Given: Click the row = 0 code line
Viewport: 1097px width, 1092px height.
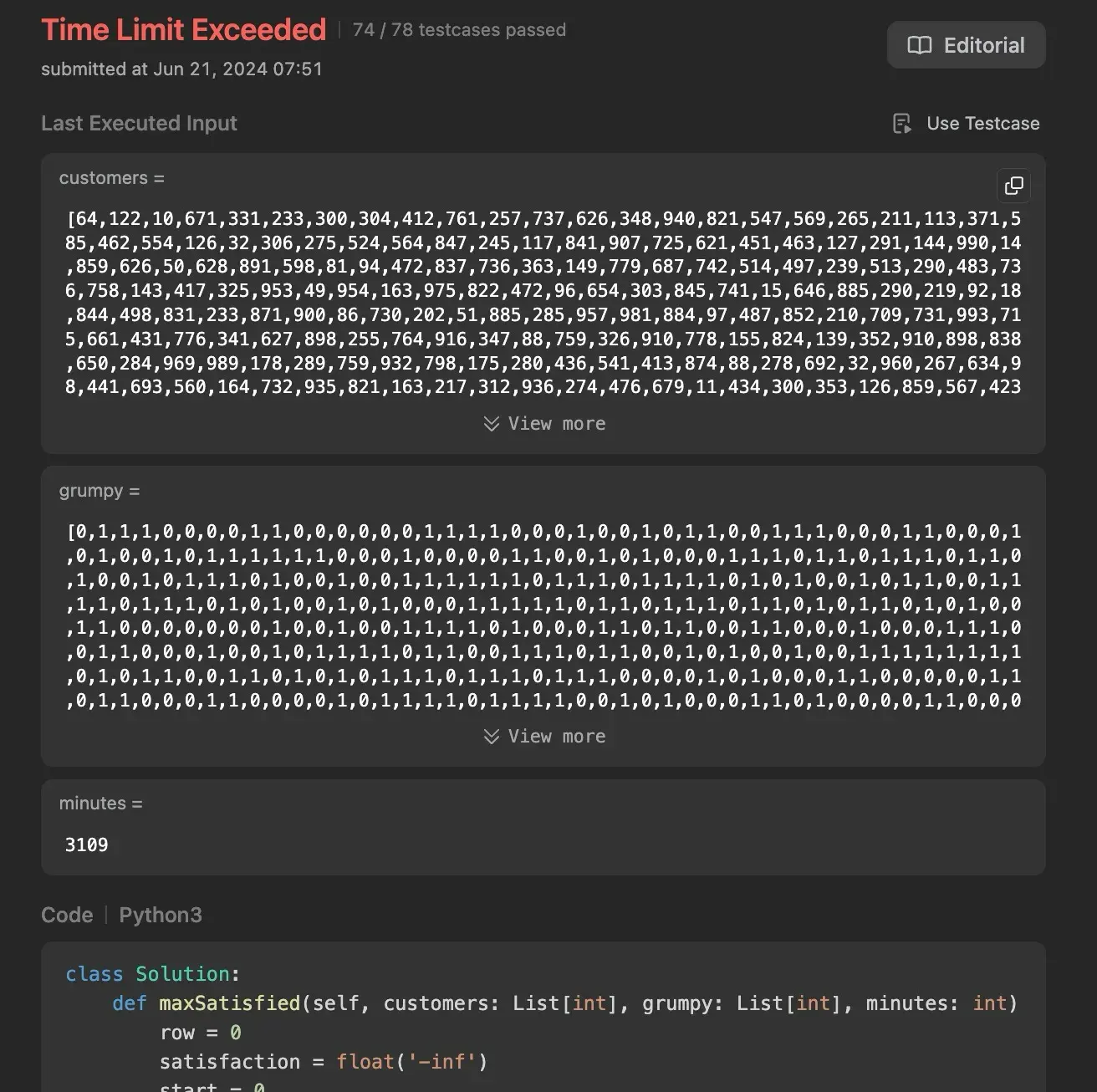Looking at the screenshot, I should click(x=201, y=1033).
